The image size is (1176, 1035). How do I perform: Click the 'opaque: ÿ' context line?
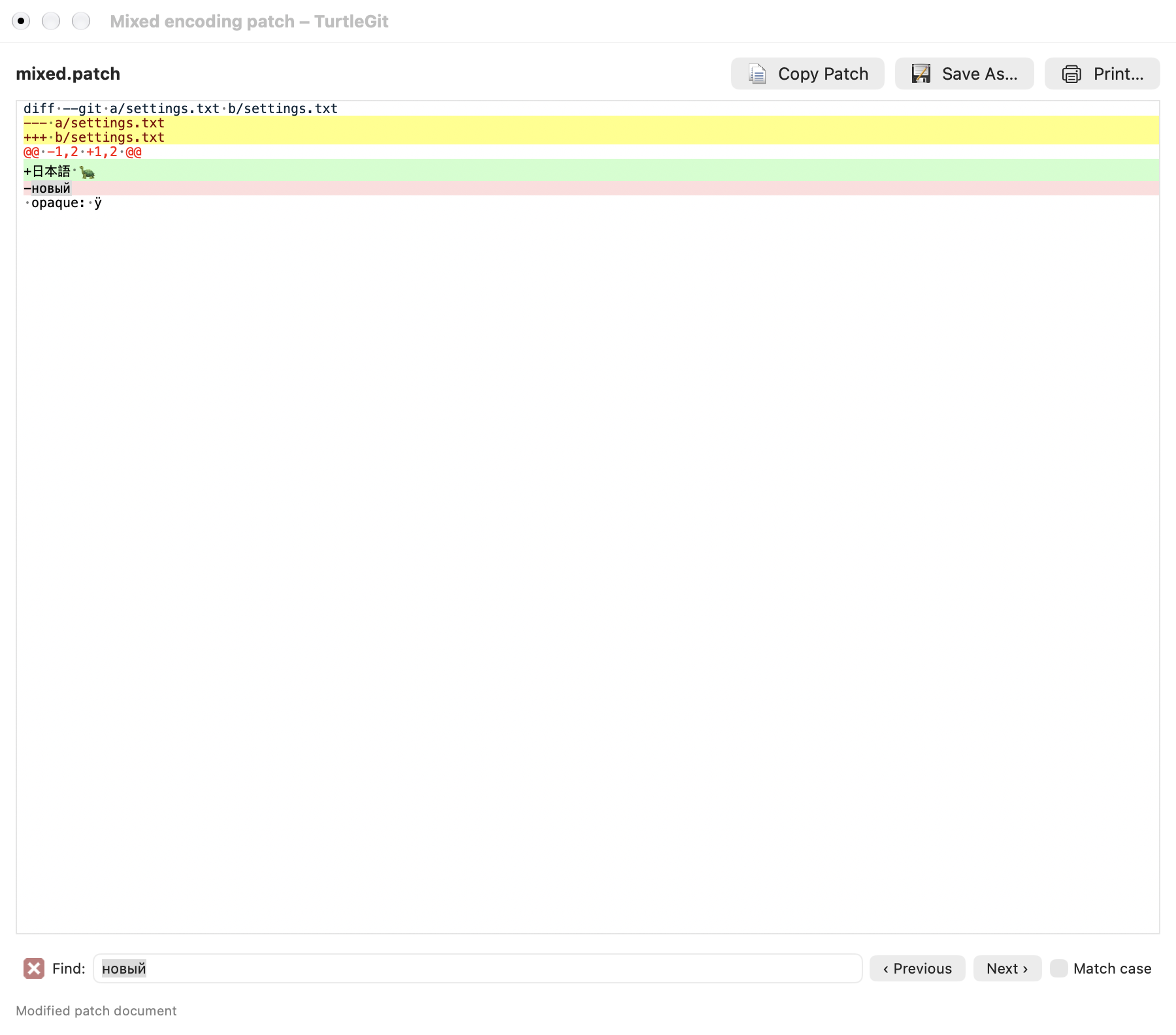click(591, 203)
